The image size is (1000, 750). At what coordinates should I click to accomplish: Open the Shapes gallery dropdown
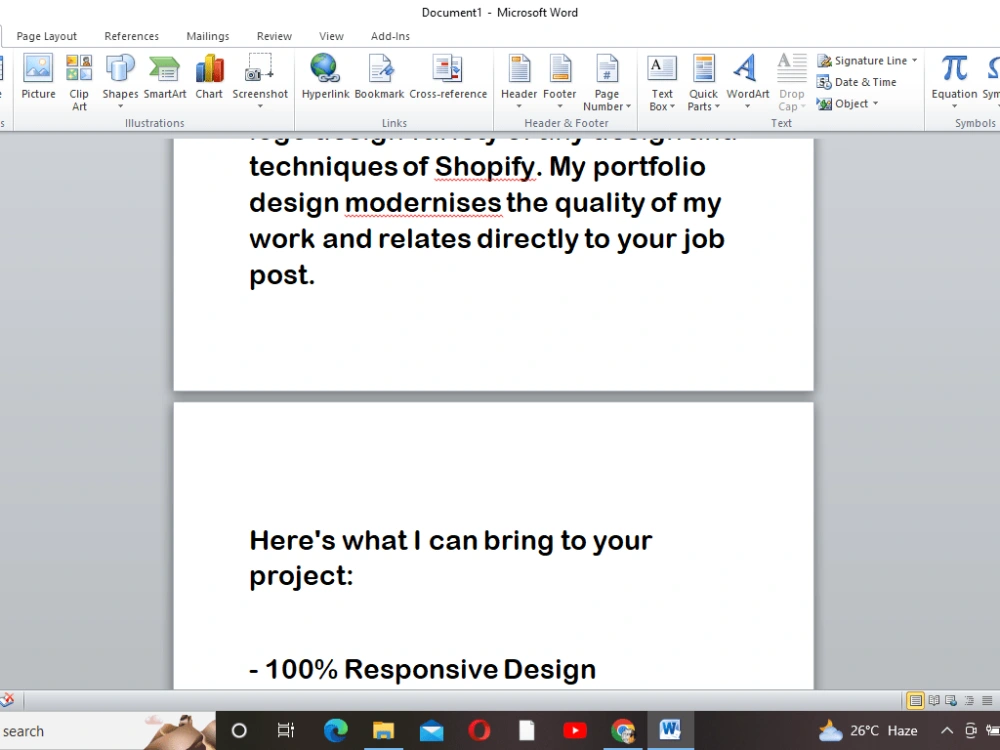[x=120, y=107]
